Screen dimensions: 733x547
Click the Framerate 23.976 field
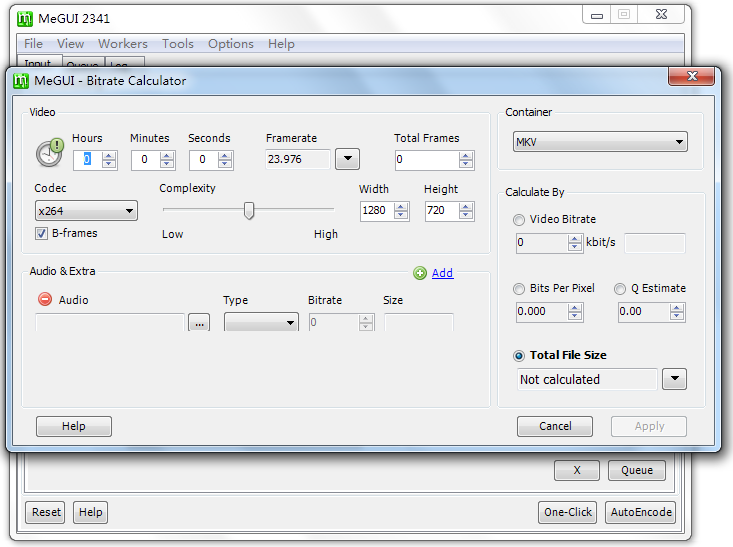(297, 159)
